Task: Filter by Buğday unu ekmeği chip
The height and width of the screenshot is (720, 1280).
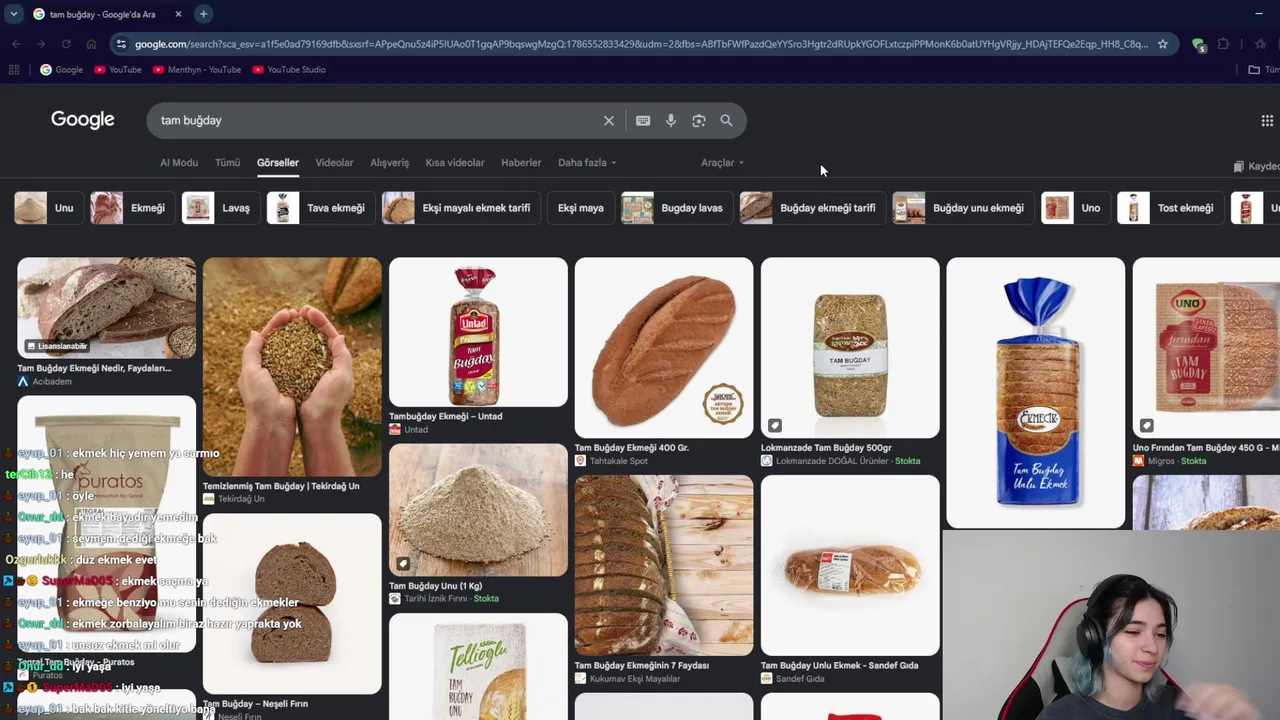Action: tap(963, 208)
